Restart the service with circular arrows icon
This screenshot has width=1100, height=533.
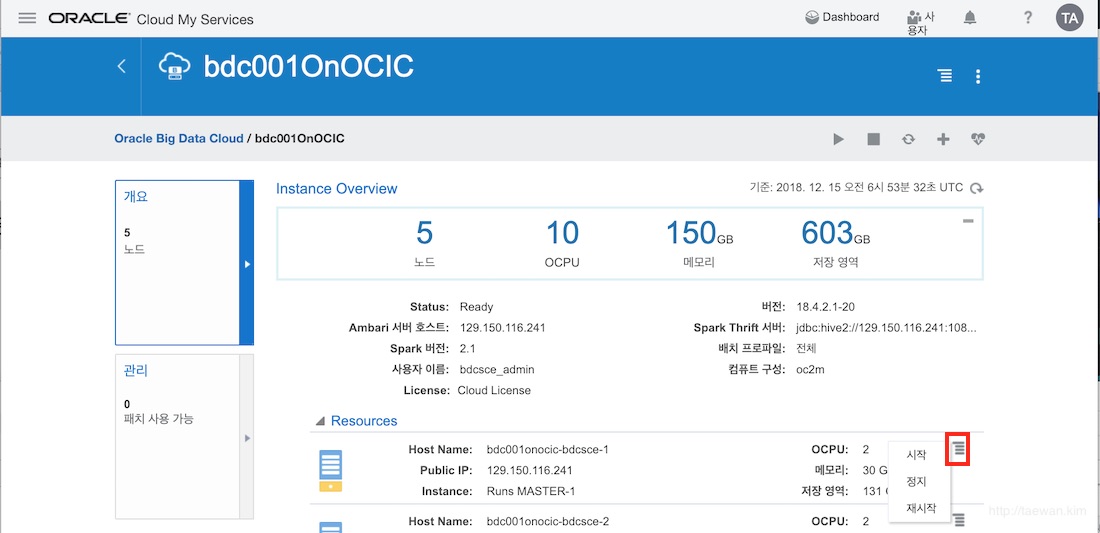click(x=908, y=140)
